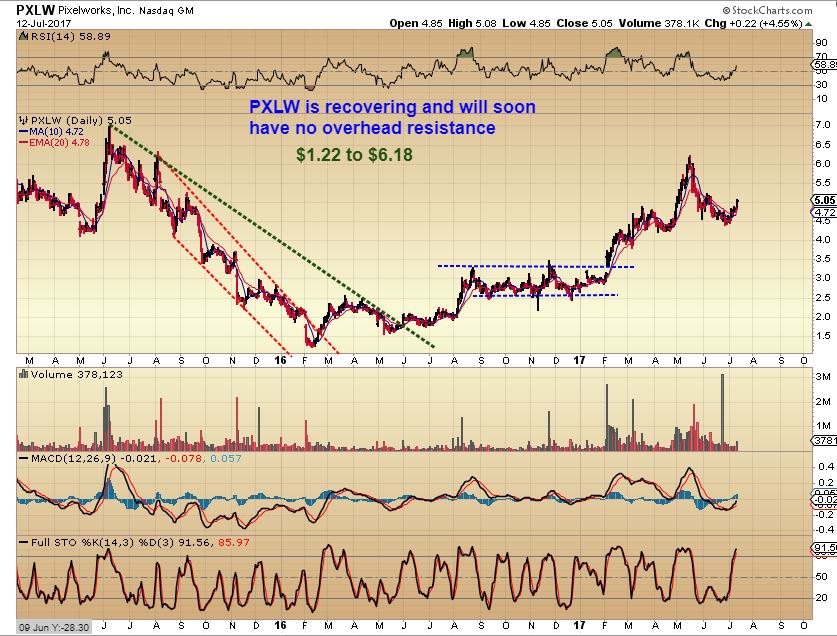Click the Nasdaq GM exchange label
Viewport: 837px width, 636px height.
(x=167, y=11)
